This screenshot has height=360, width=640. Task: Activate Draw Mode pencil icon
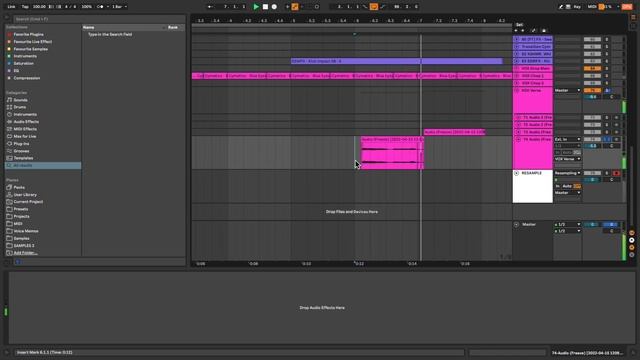(561, 7)
